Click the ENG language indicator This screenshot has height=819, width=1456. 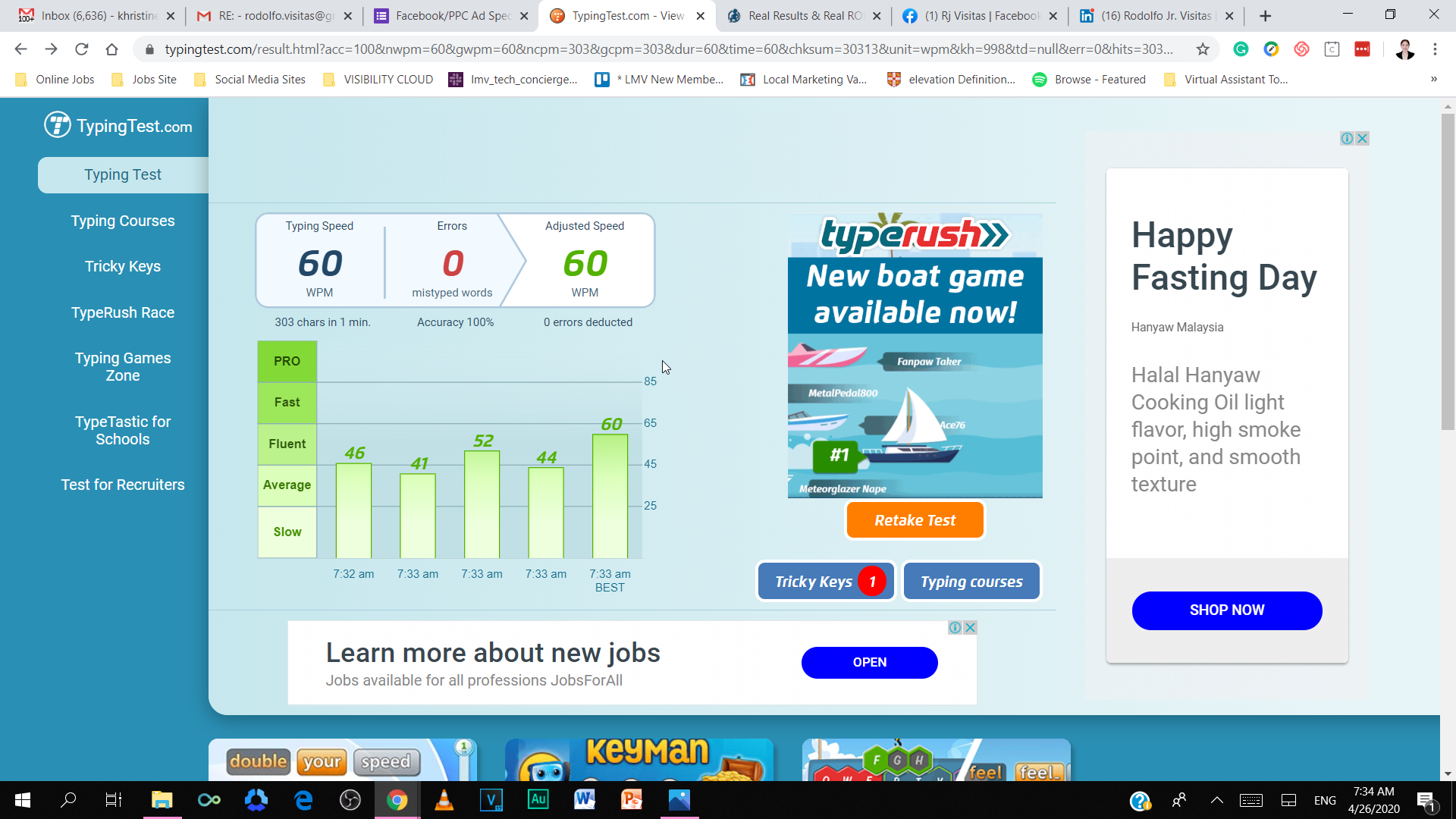coord(1325,800)
